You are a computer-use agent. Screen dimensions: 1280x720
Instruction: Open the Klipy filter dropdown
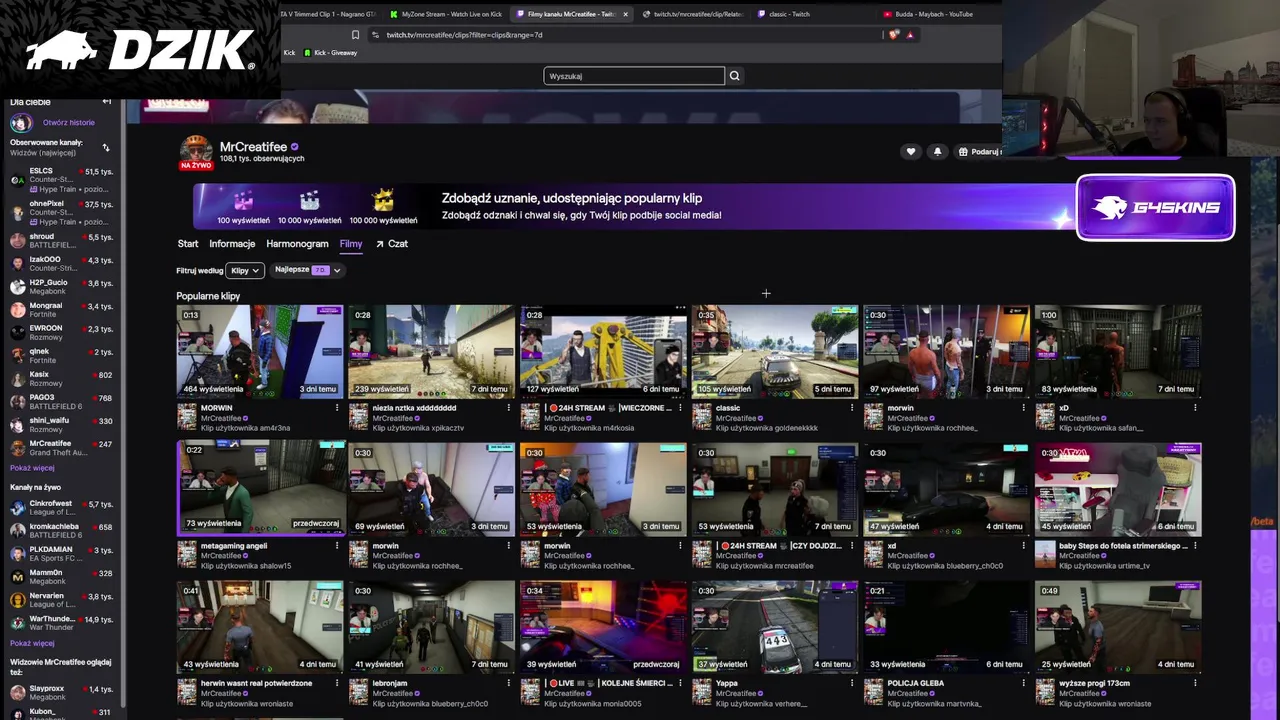click(x=245, y=270)
